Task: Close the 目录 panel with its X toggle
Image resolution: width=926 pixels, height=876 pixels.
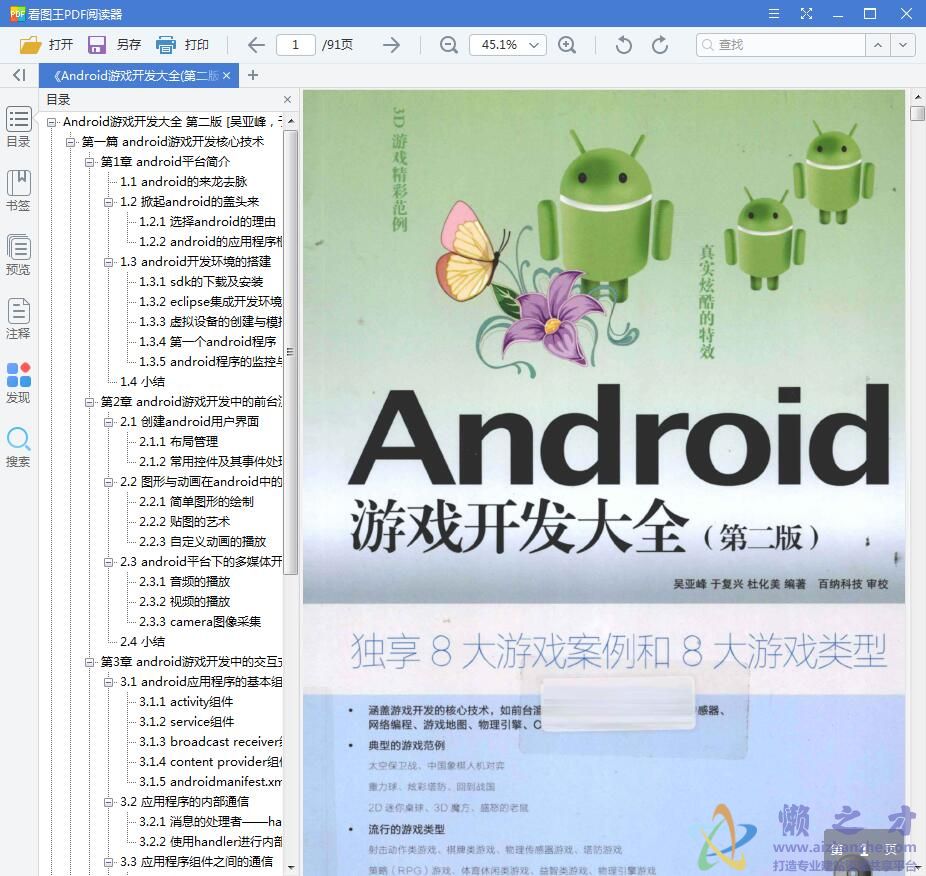Action: [x=286, y=99]
